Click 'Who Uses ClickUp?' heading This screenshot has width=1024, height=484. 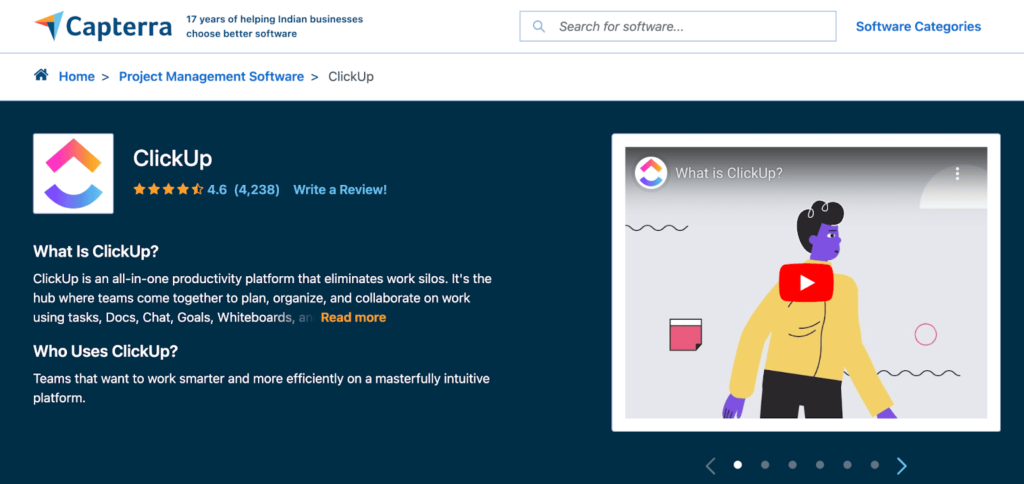click(105, 351)
